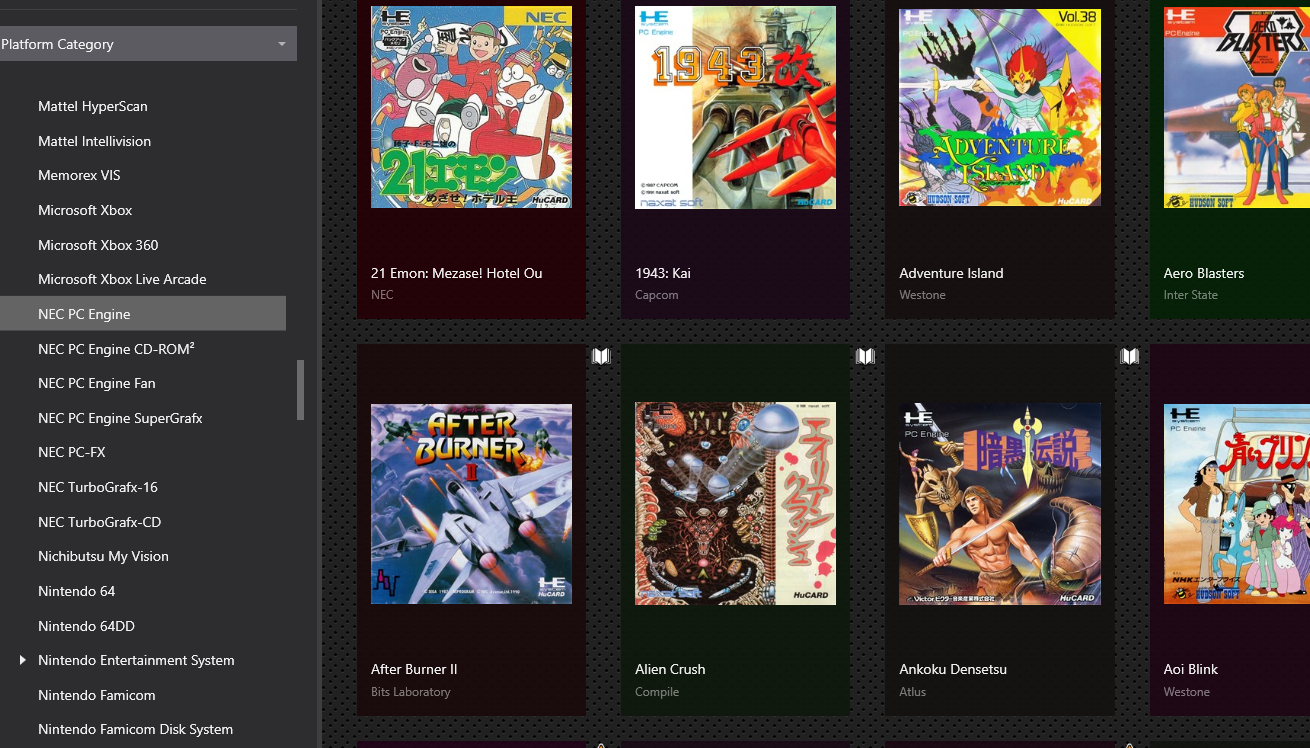The height and width of the screenshot is (748, 1310).
Task: Select NEC PC-FX platform
Action: 72,452
